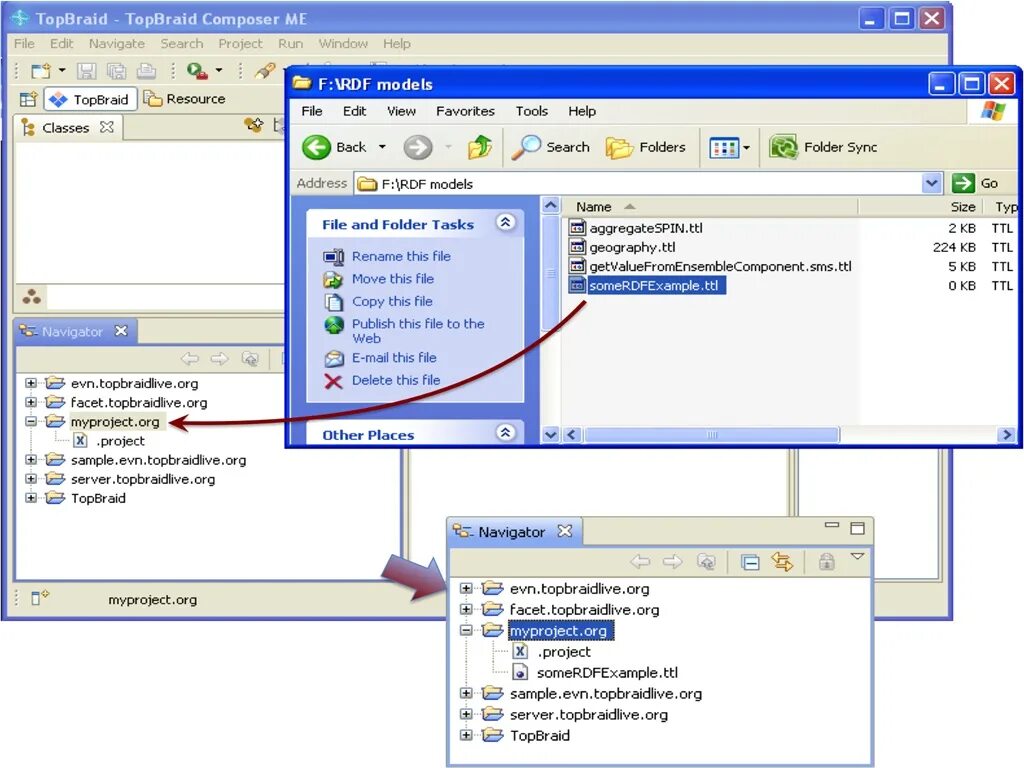Click the Up icon in lower Navigator toolbar
This screenshot has width=1024, height=768.
[x=706, y=562]
